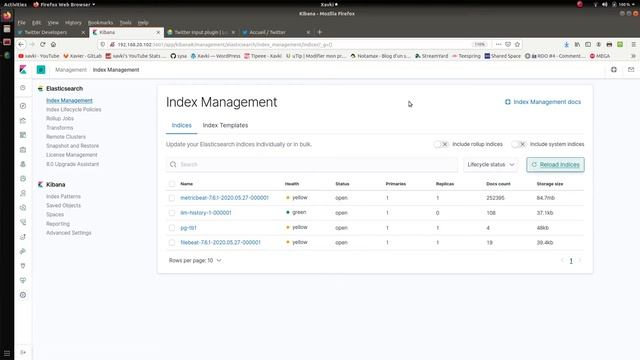
Task: Open Kibana newsfeed mail icon
Action: [x=631, y=70]
